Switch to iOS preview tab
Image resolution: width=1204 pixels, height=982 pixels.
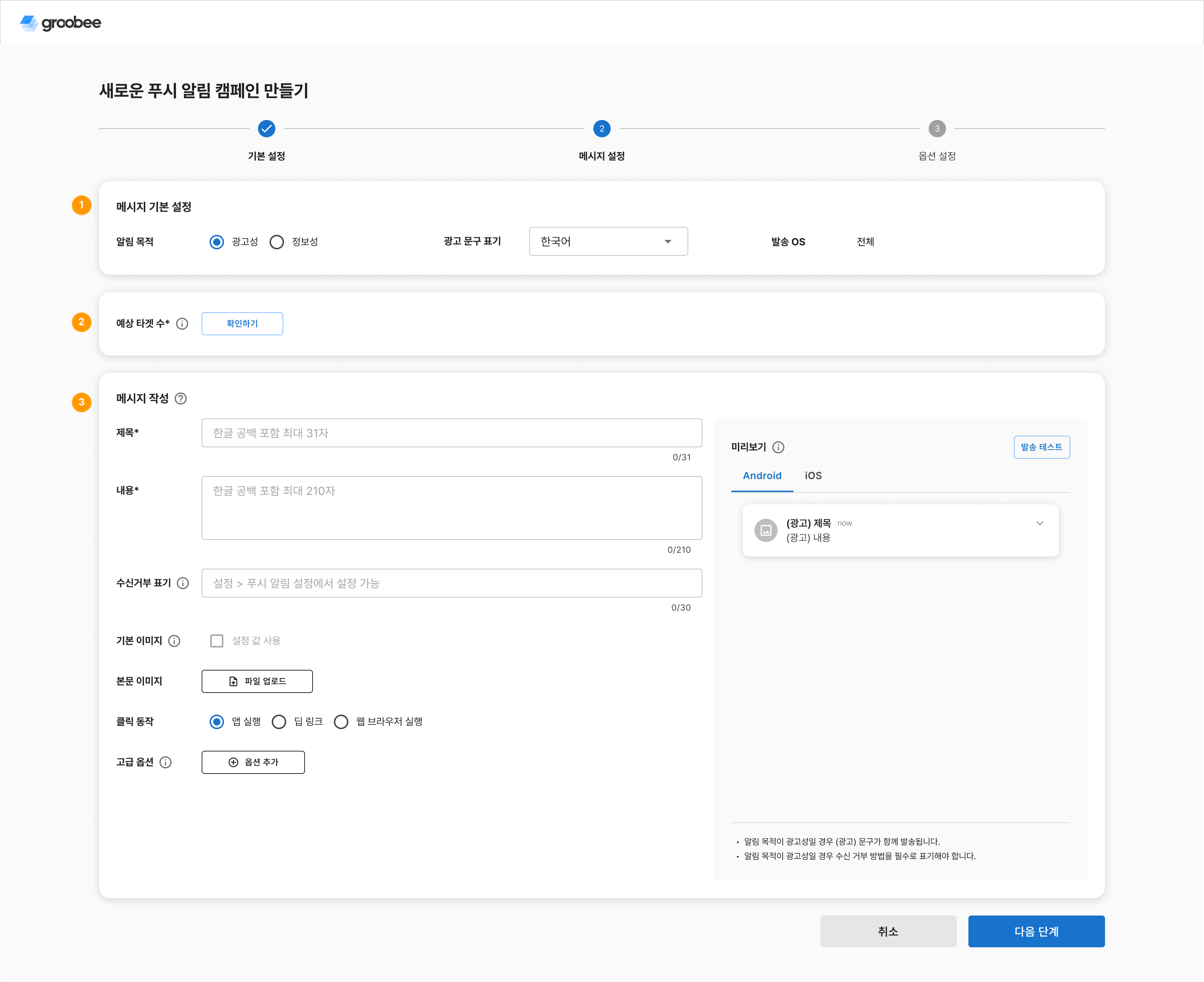tap(813, 476)
